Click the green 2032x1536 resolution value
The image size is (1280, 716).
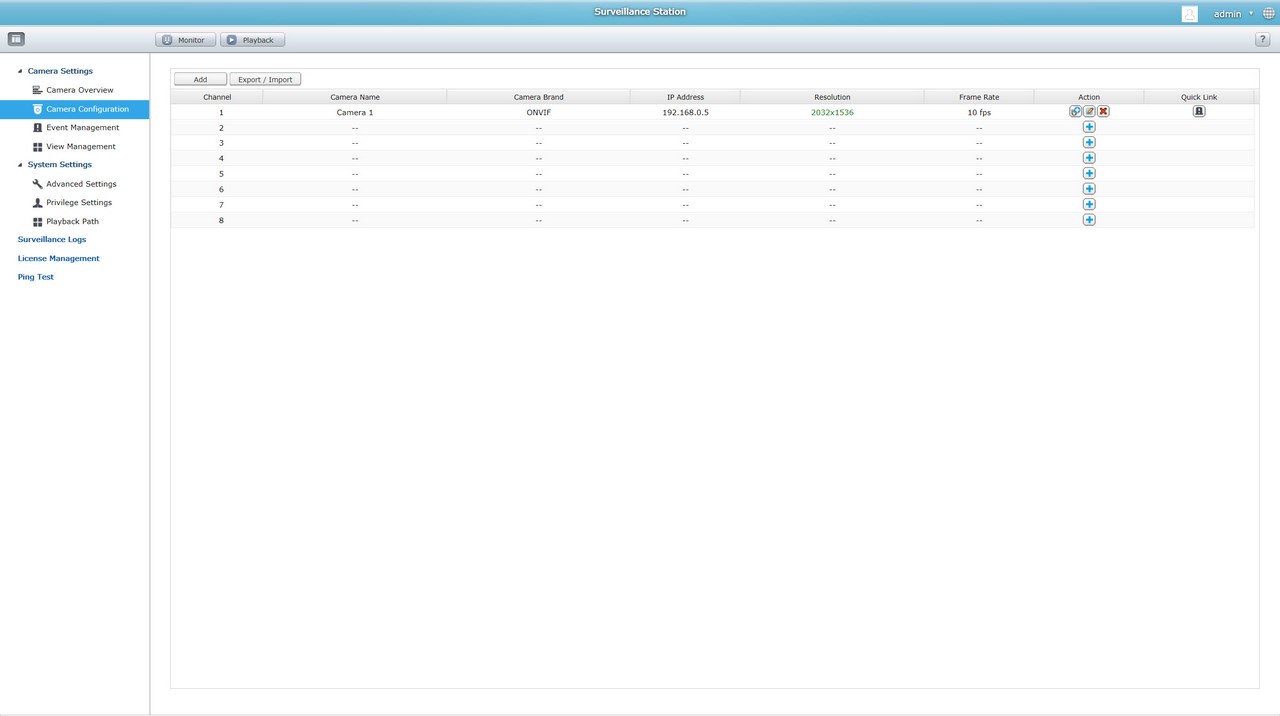(832, 112)
